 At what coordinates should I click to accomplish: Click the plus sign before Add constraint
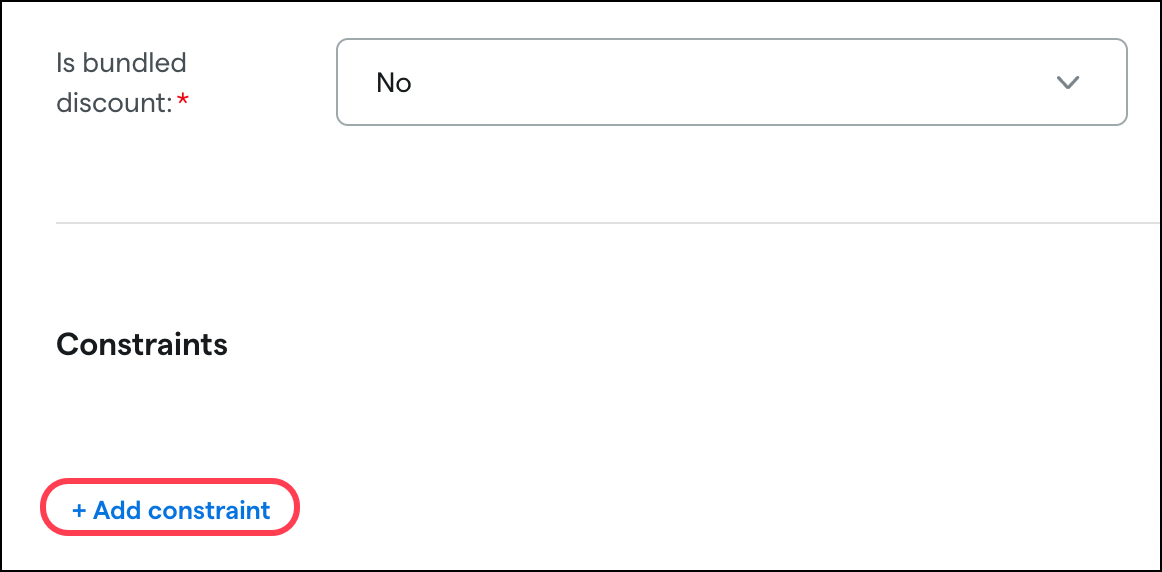79,511
